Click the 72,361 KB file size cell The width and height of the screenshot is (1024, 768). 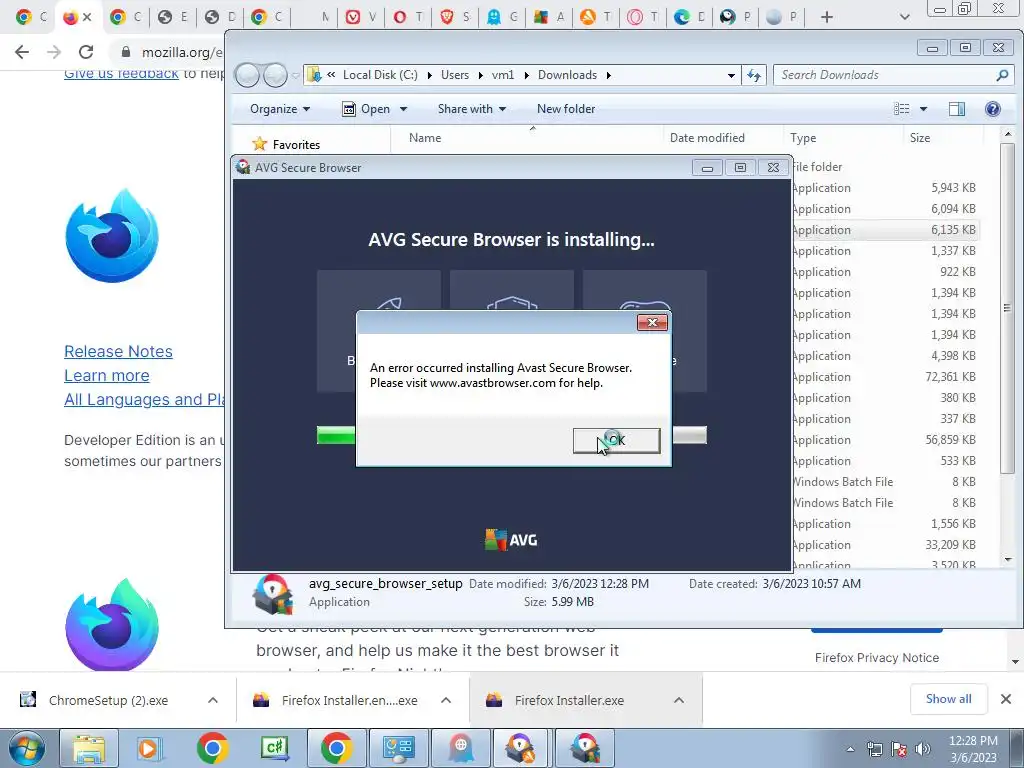pyautogui.click(x=950, y=377)
